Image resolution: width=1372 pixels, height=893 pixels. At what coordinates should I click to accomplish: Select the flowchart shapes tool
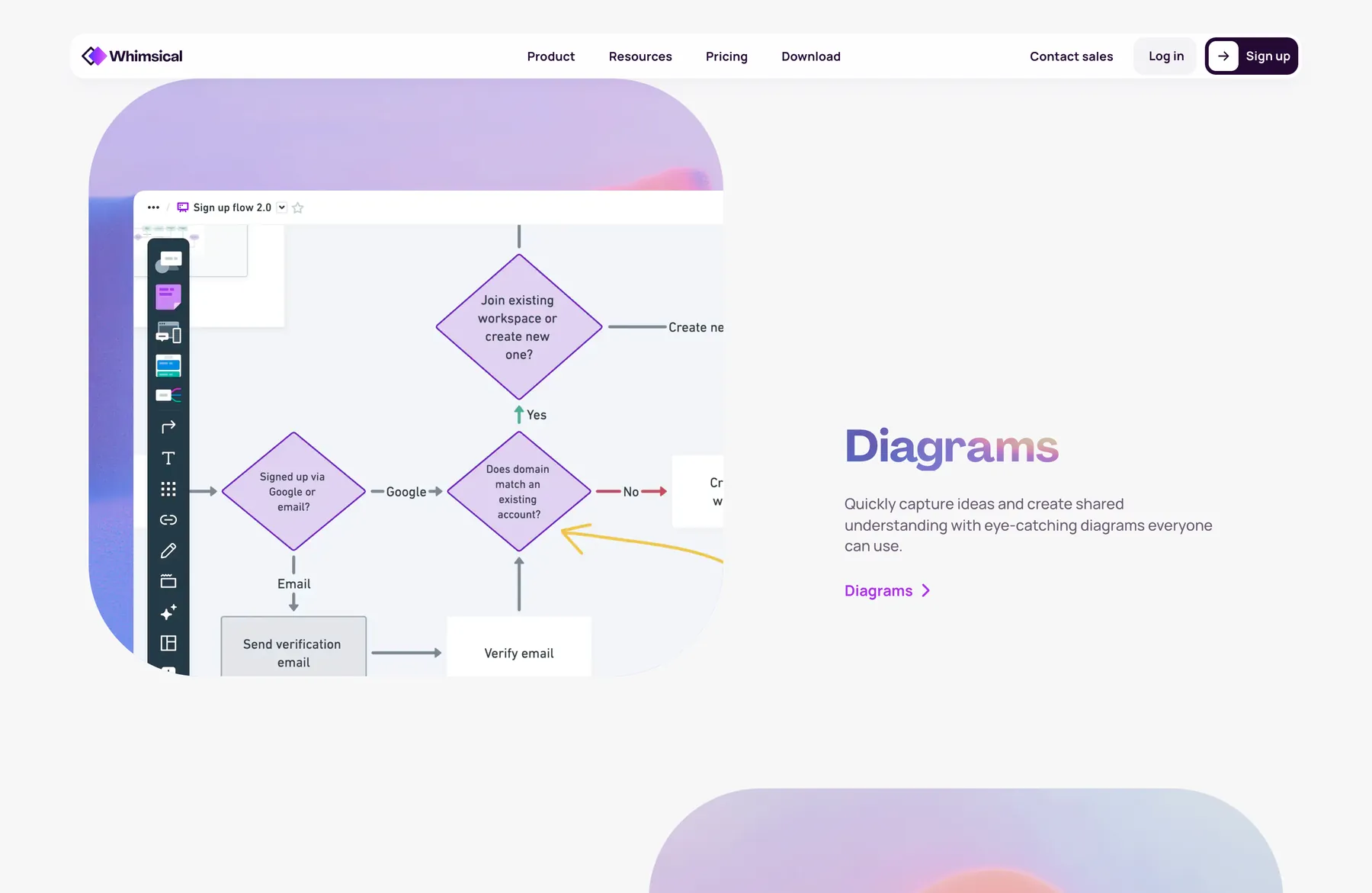pyautogui.click(x=168, y=262)
